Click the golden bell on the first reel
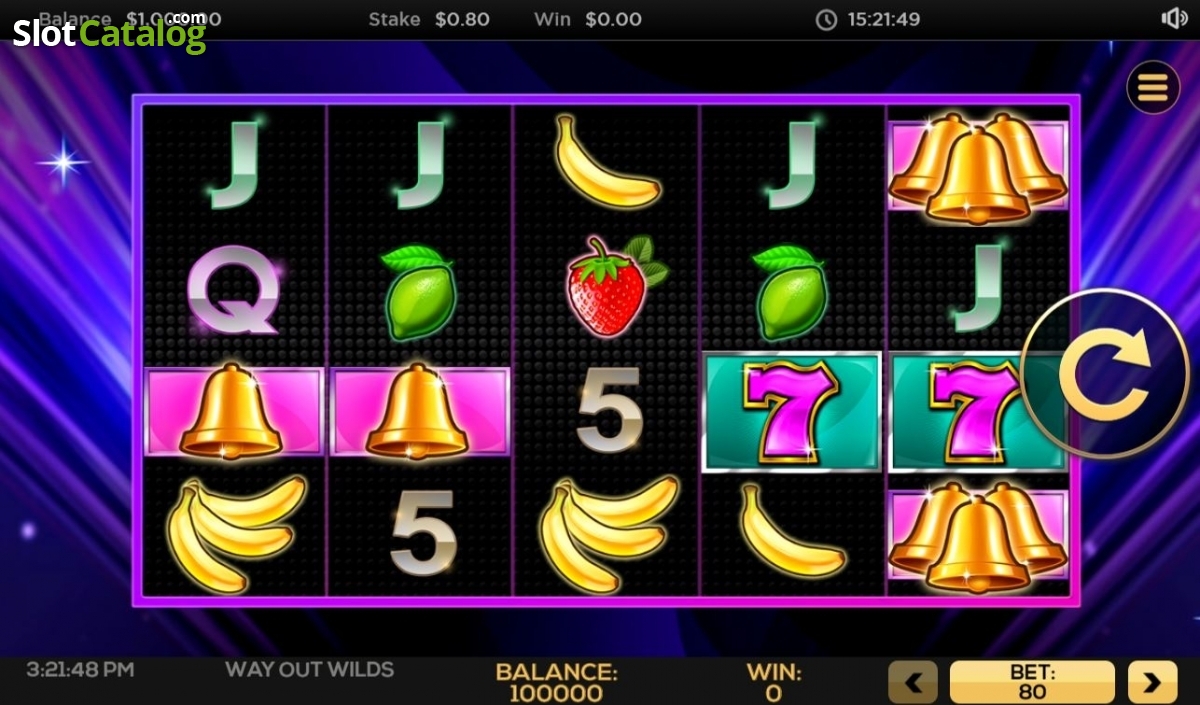This screenshot has height=705, width=1200. 233,412
